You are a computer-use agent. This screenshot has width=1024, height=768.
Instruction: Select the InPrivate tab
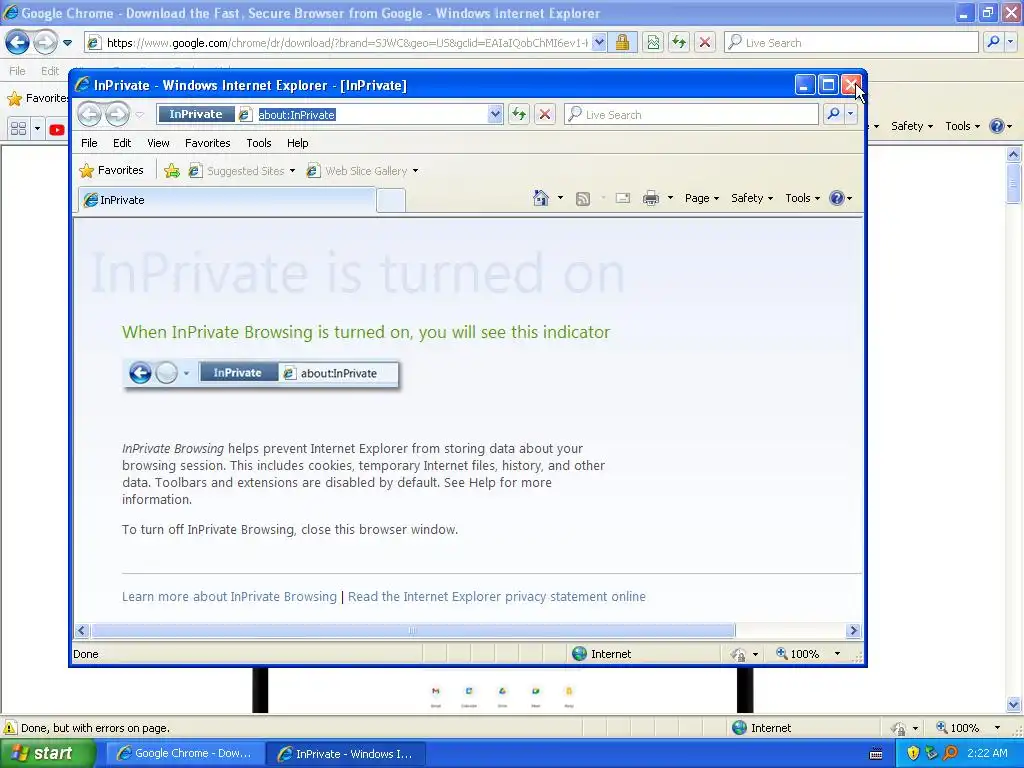pyautogui.click(x=227, y=200)
